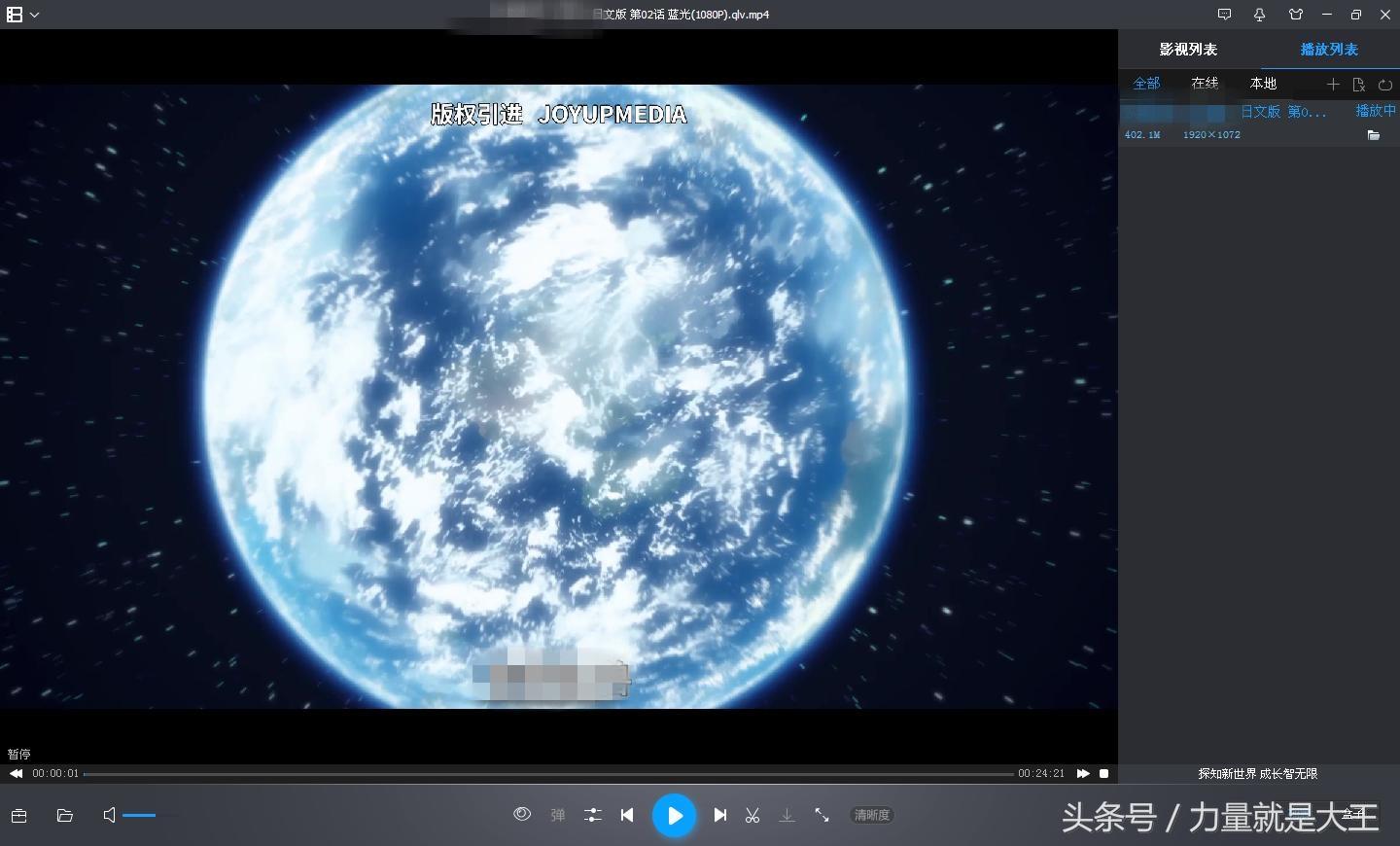Image resolution: width=1400 pixels, height=846 pixels.
Task: Open the playback settings sliders icon
Action: (x=593, y=816)
